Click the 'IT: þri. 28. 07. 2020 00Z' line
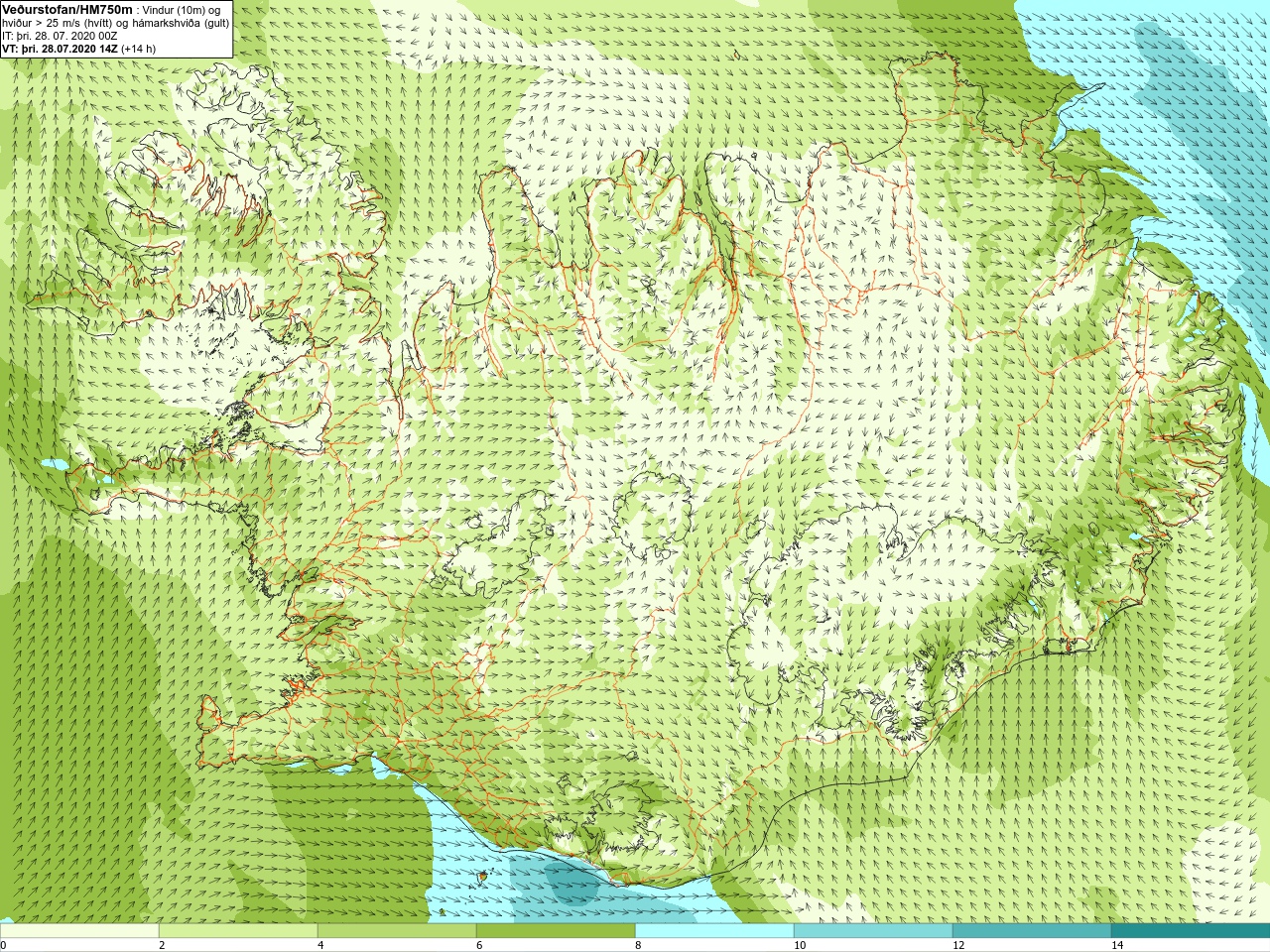Viewport: 1270px width, 952px height. point(60,36)
